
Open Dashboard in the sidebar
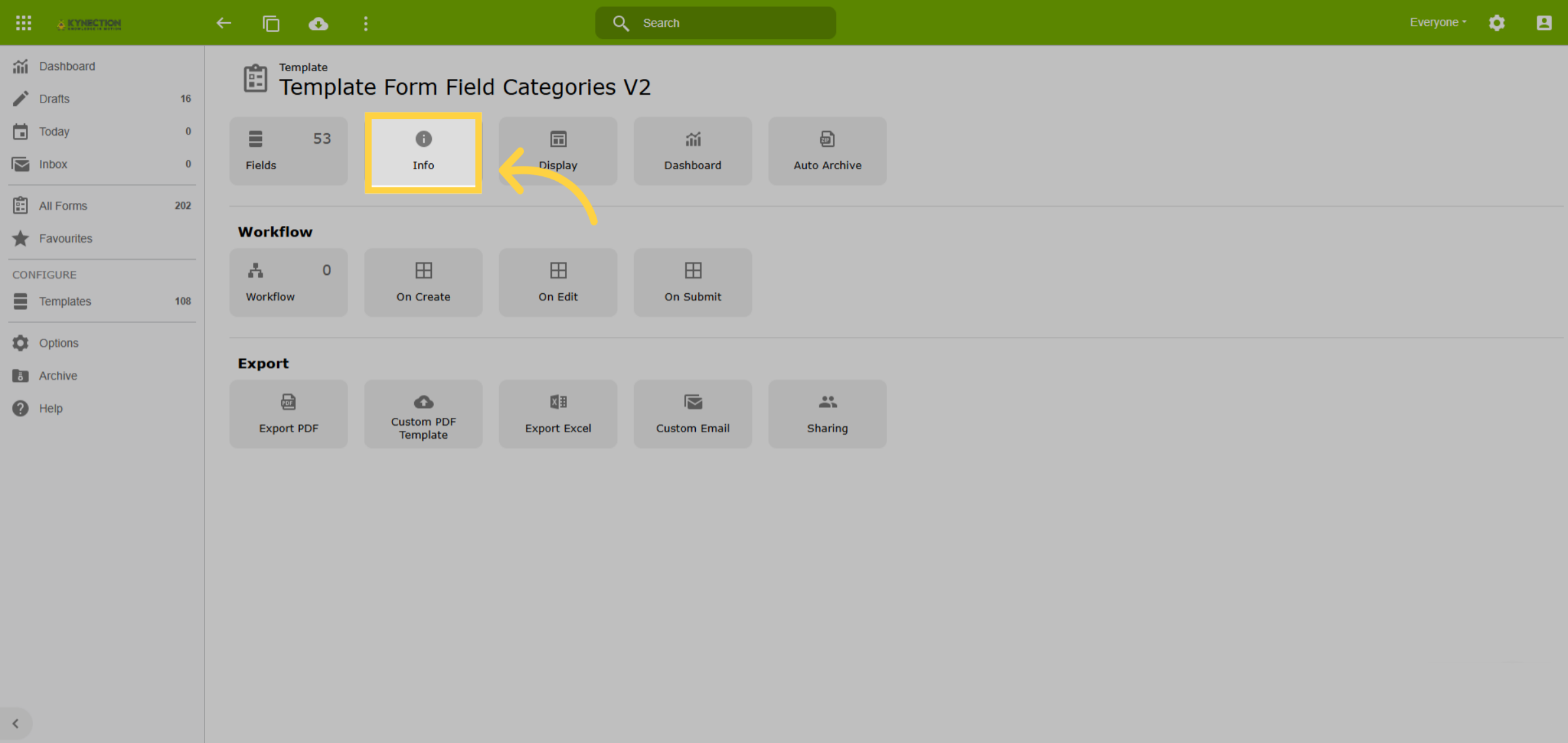[102, 66]
